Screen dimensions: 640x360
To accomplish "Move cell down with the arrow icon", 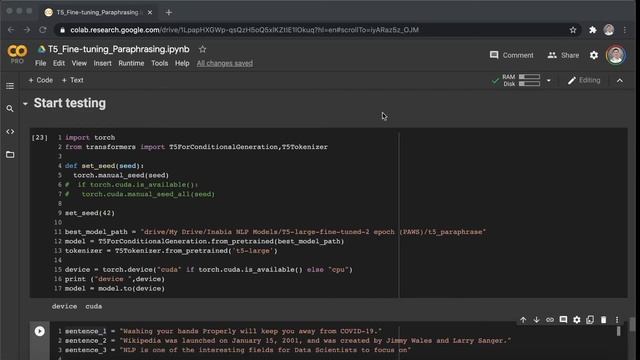I will 536,320.
